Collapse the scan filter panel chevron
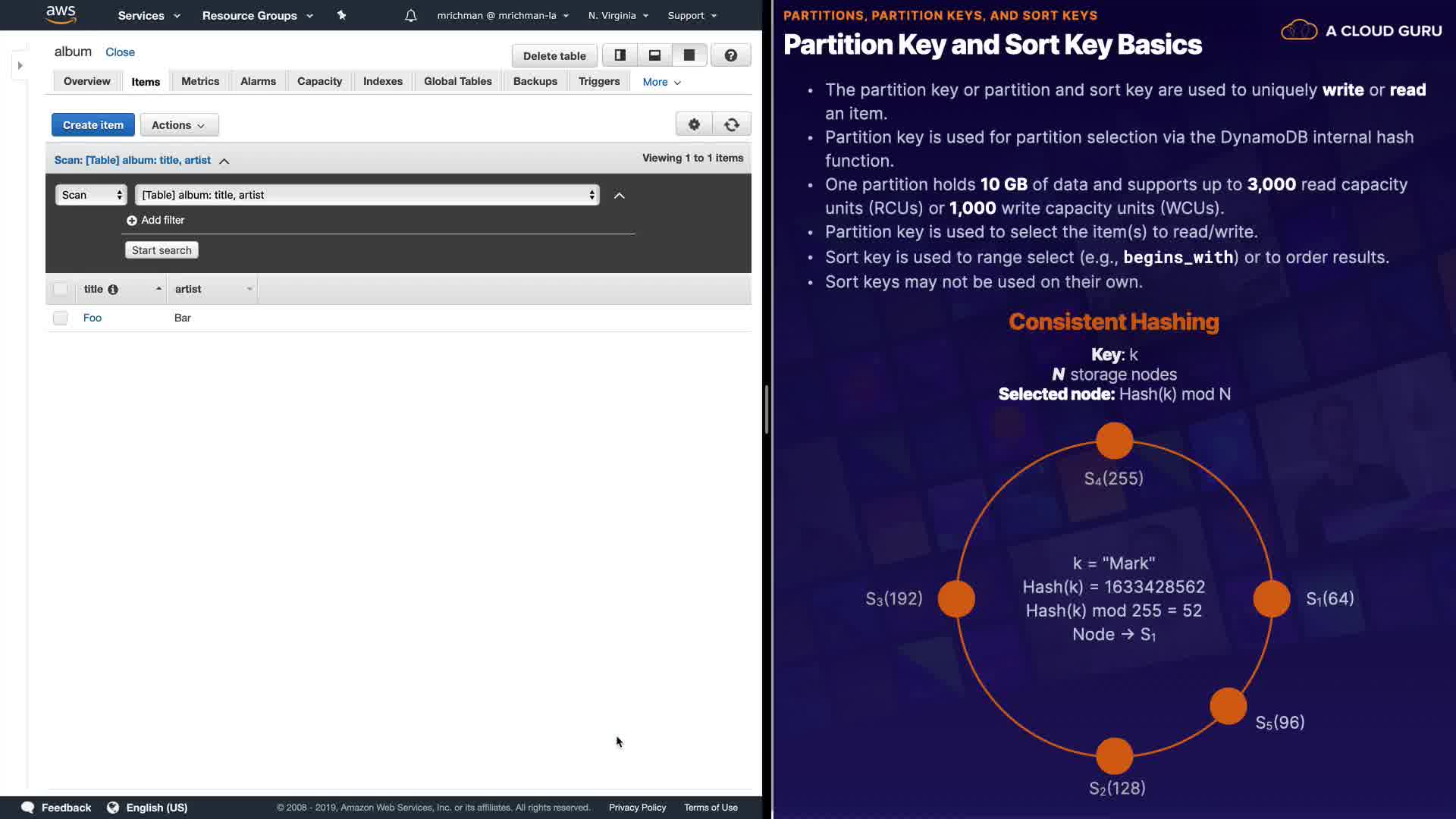Image resolution: width=1456 pixels, height=819 pixels. [619, 196]
